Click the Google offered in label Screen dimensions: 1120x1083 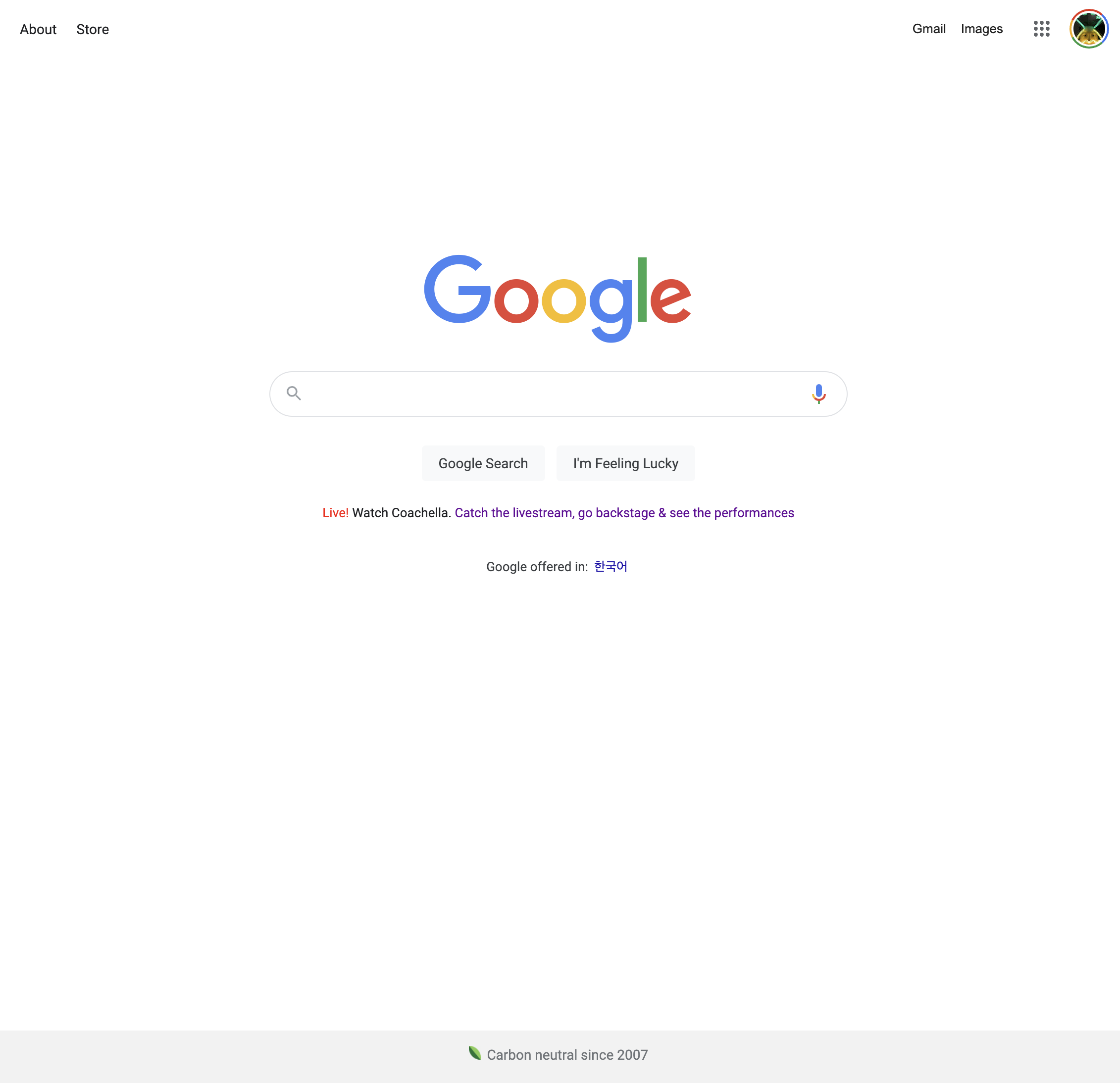537,567
